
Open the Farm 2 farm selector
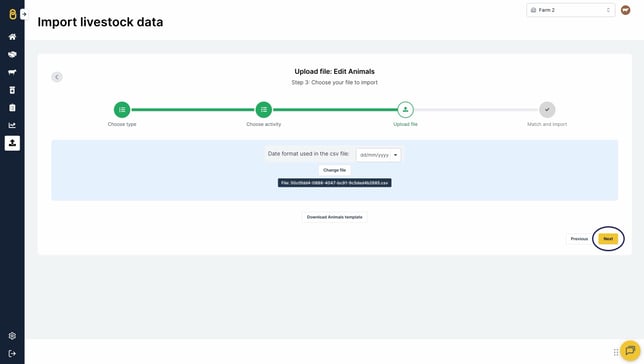(570, 10)
